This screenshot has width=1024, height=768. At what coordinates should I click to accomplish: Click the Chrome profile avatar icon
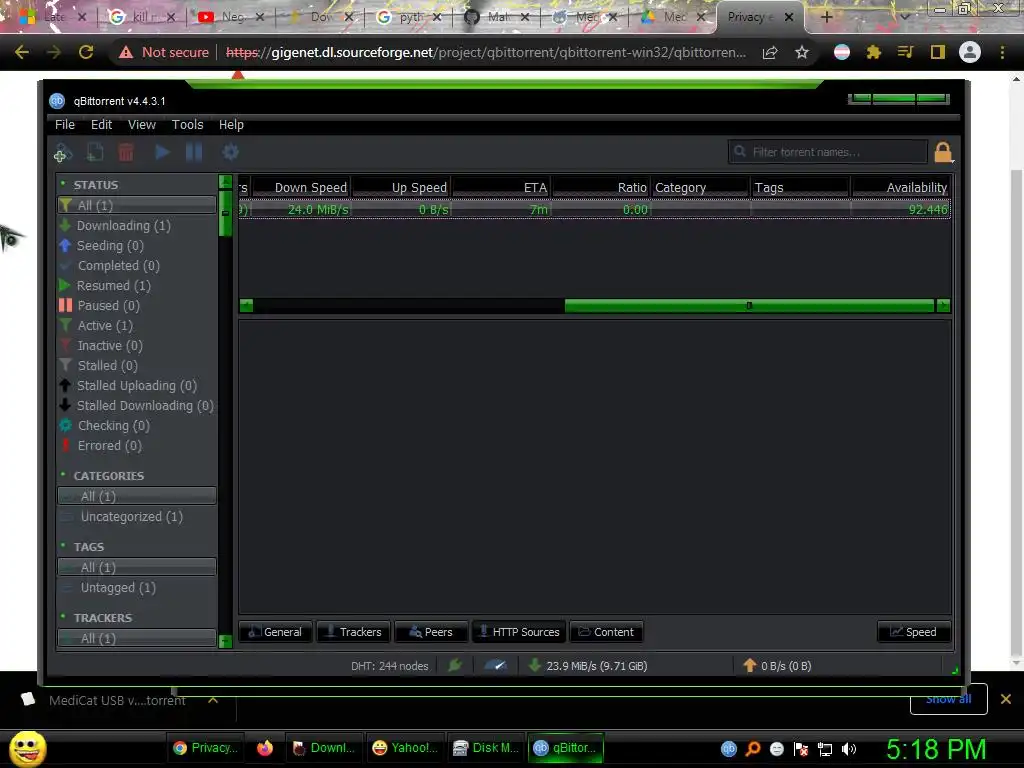(x=970, y=52)
